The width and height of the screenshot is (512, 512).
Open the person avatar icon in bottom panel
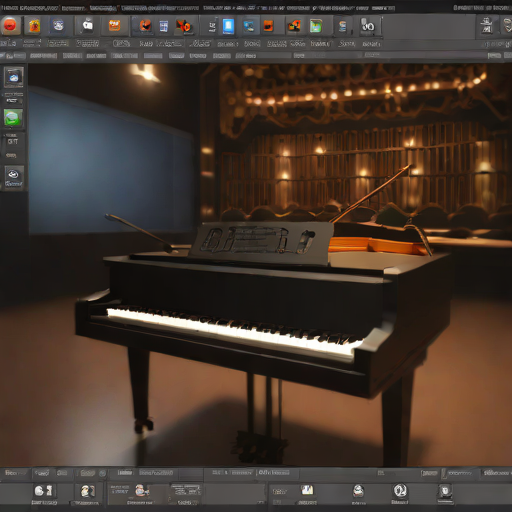(87, 491)
